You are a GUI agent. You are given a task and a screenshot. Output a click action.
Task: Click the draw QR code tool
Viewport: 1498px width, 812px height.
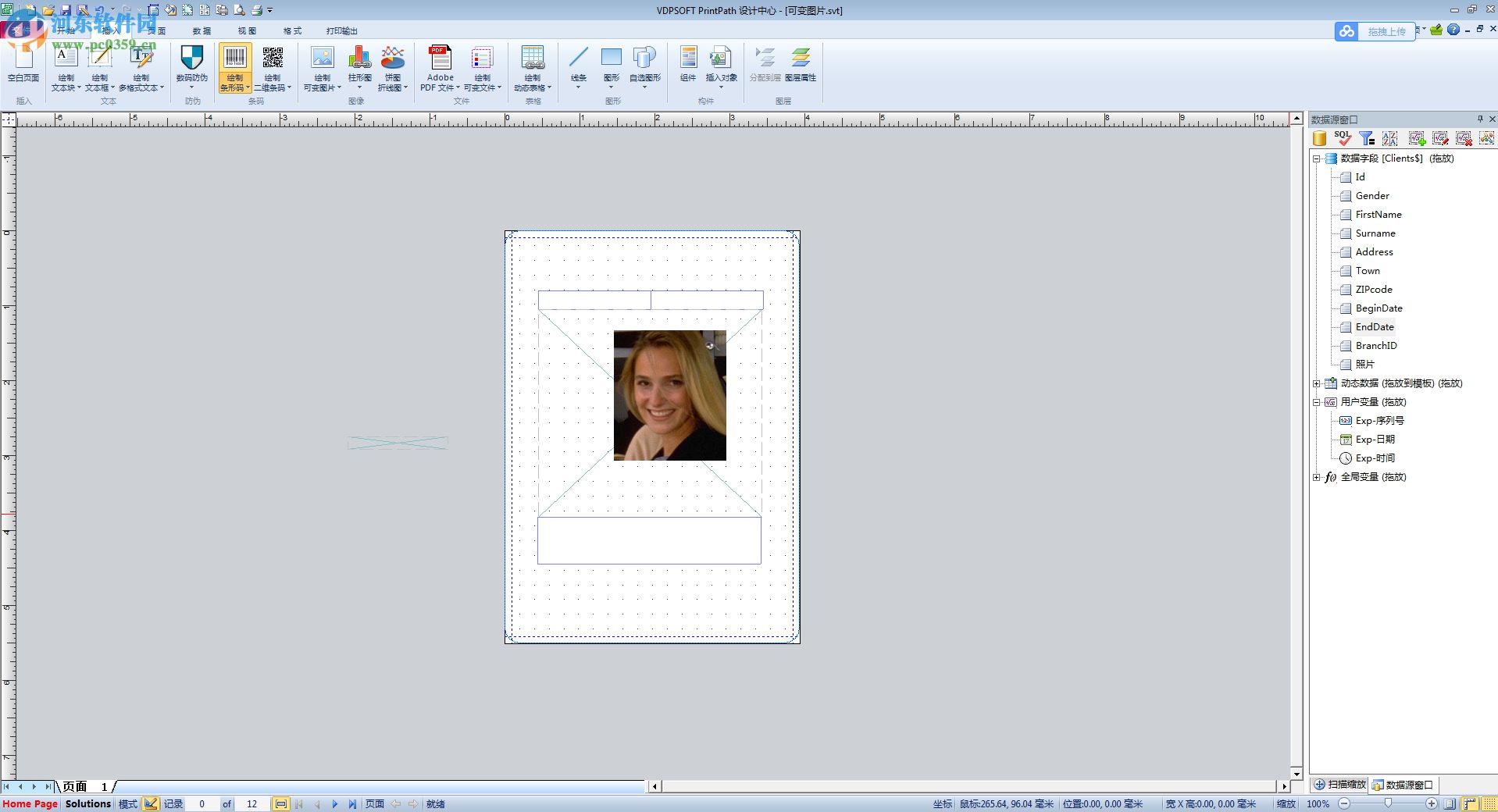(x=273, y=59)
